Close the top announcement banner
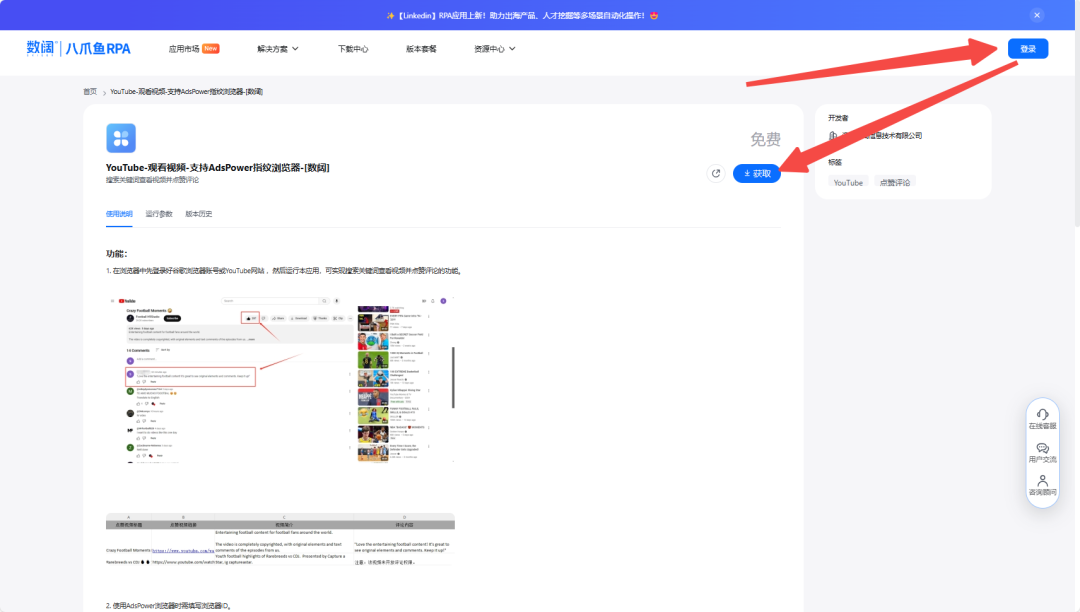 point(1037,15)
